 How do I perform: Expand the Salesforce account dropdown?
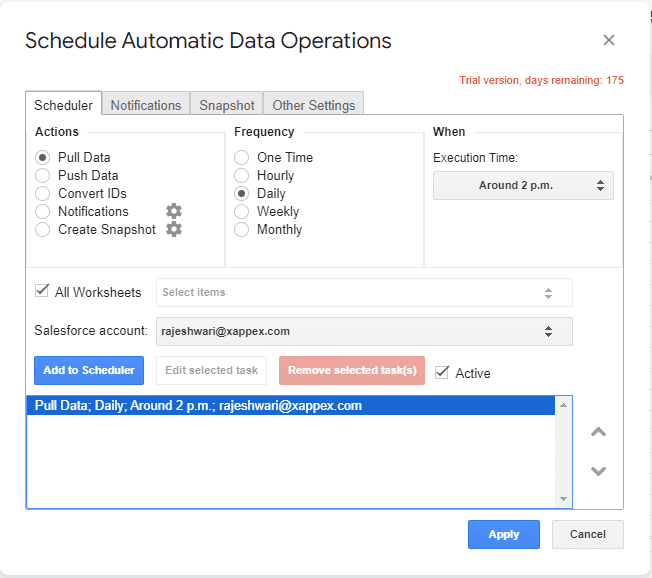pyautogui.click(x=364, y=331)
